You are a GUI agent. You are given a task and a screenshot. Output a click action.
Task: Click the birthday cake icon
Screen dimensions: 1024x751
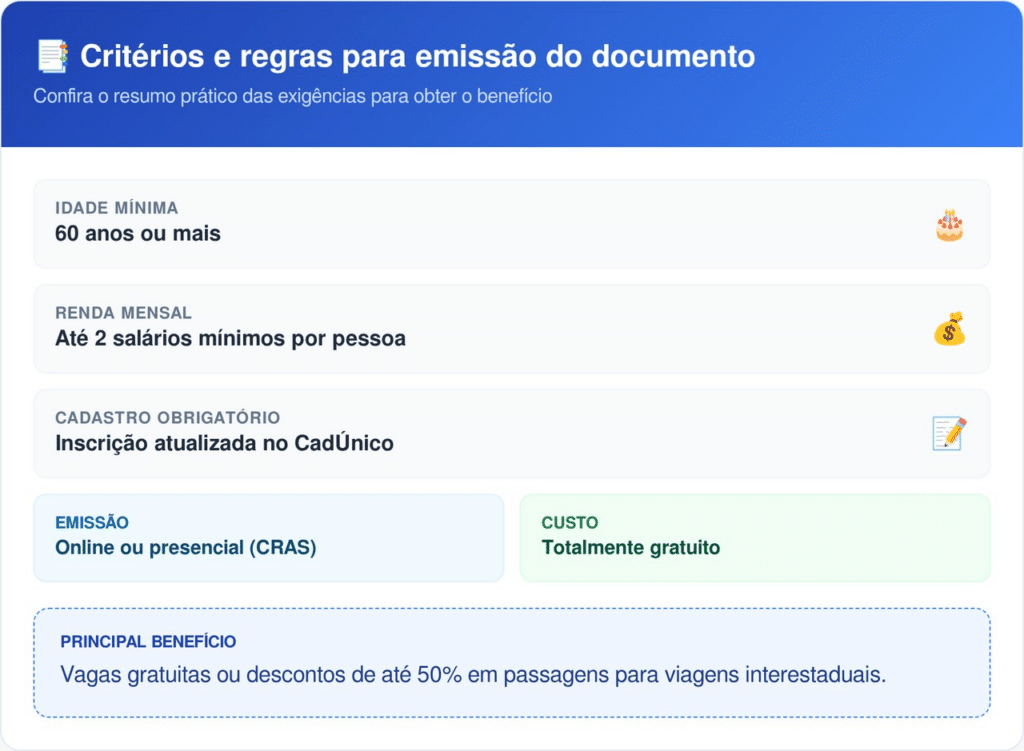[949, 225]
